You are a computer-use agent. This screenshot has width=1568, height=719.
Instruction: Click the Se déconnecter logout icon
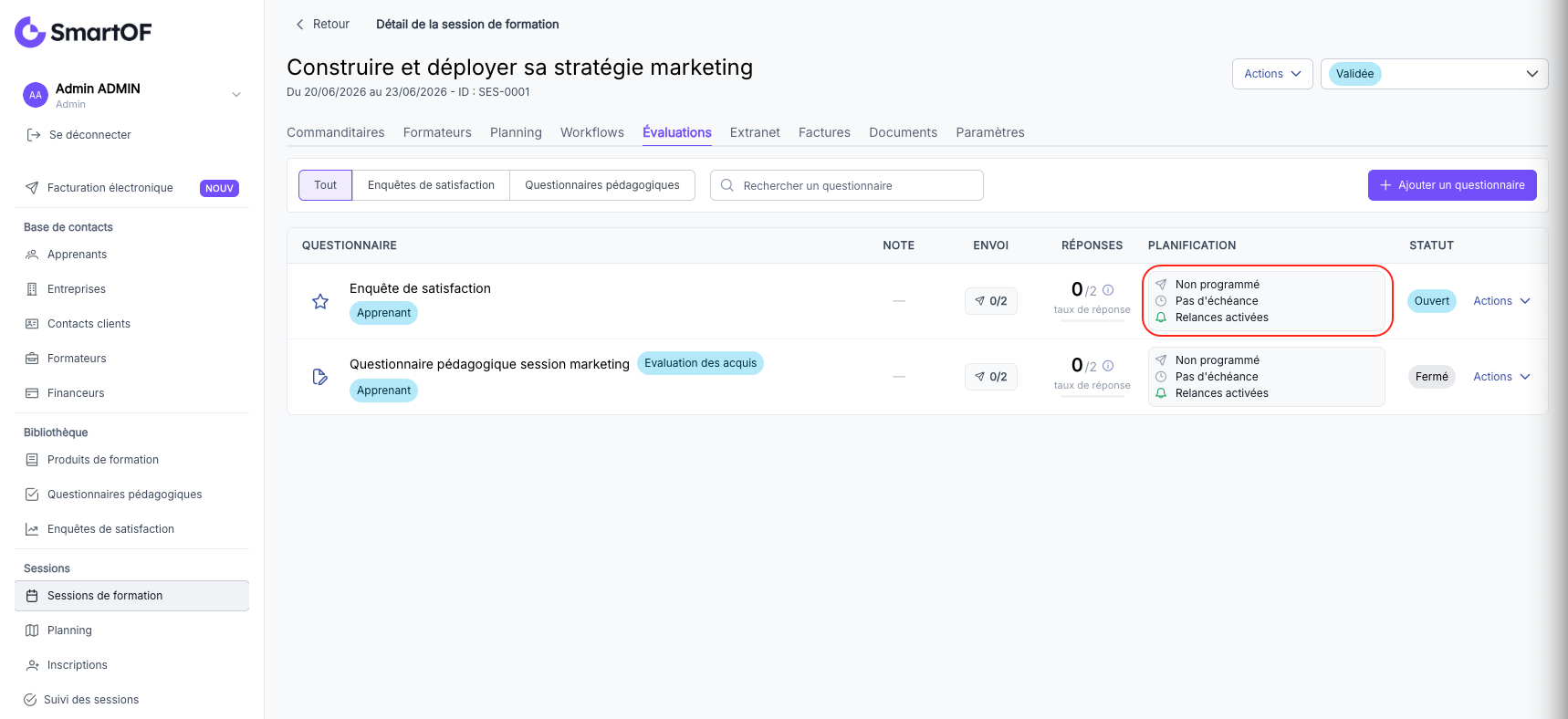pyautogui.click(x=34, y=135)
